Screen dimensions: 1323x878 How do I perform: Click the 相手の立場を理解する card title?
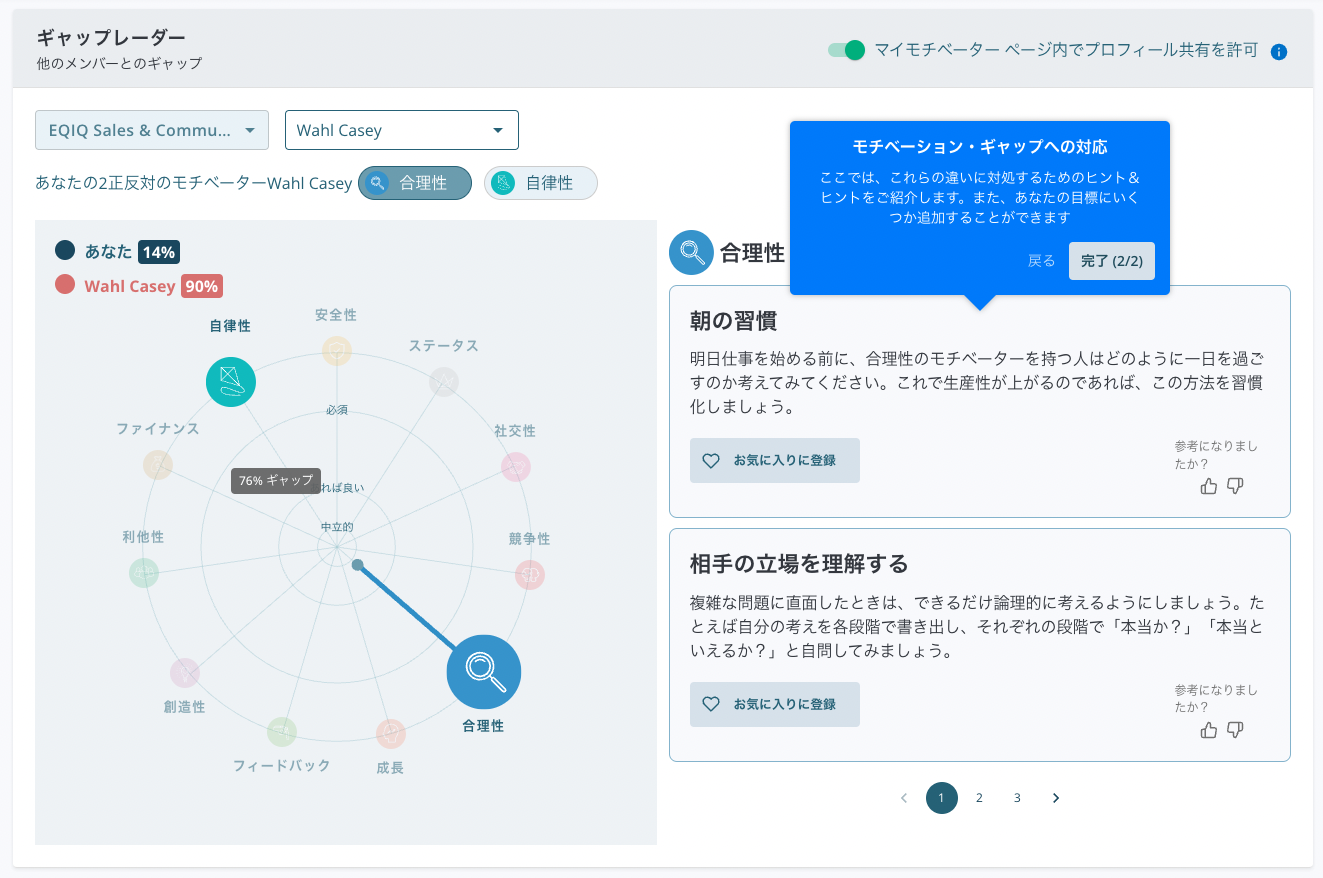799,564
